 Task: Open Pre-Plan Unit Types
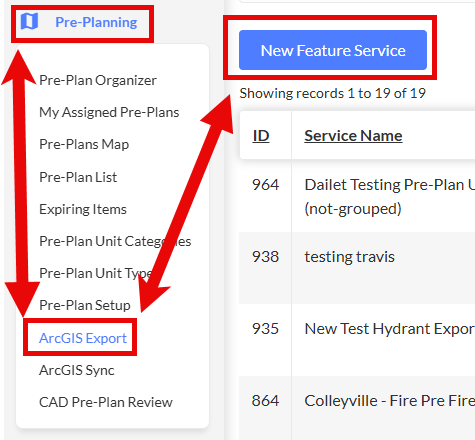pos(96,273)
